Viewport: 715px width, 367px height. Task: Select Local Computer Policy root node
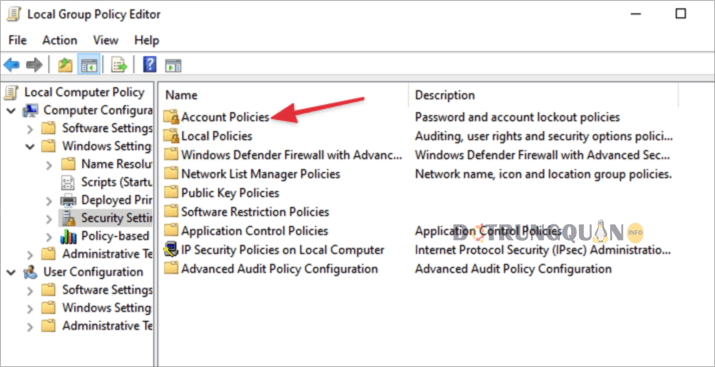84,92
